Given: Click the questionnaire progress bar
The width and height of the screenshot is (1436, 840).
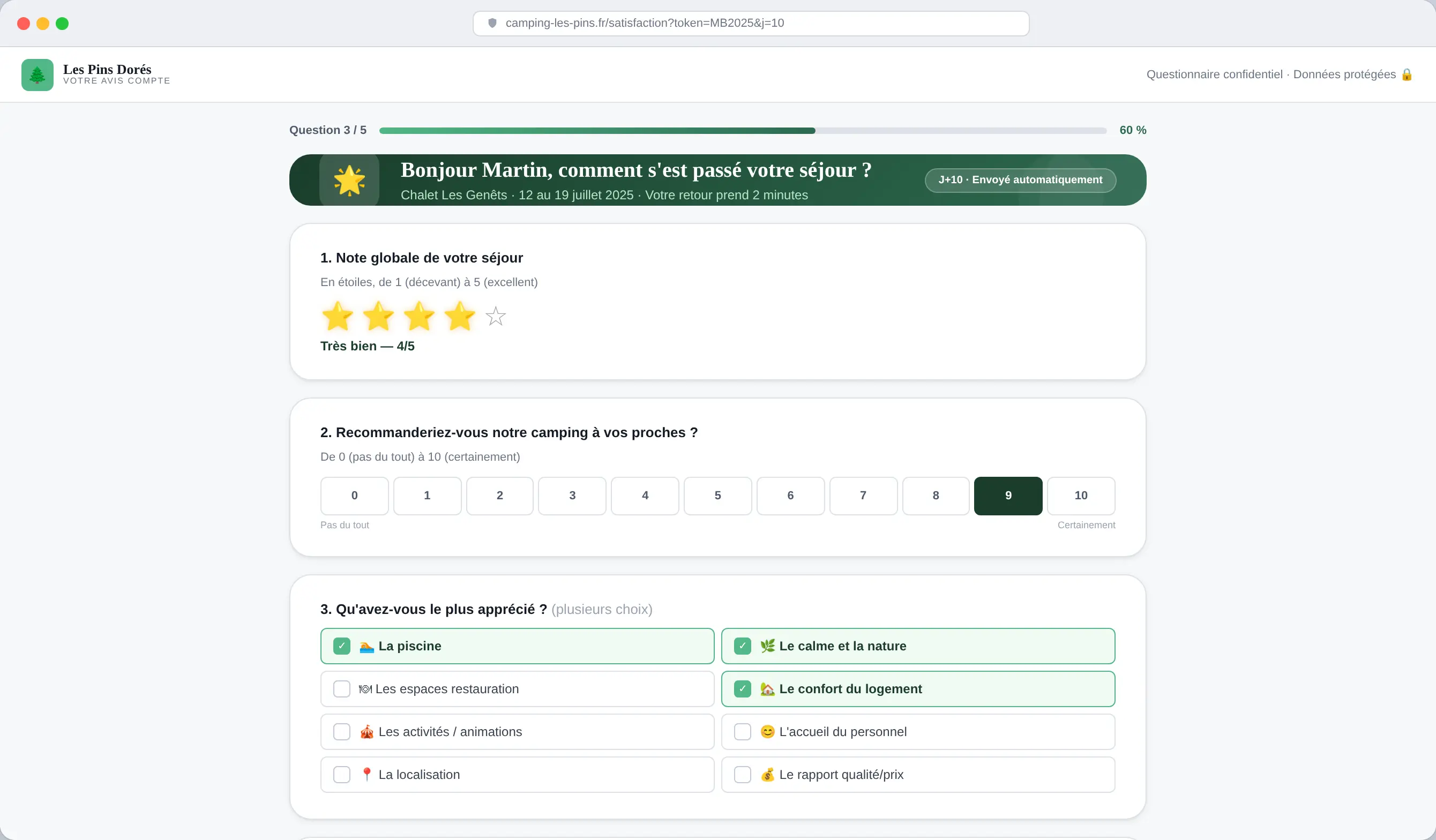Looking at the screenshot, I should [742, 131].
